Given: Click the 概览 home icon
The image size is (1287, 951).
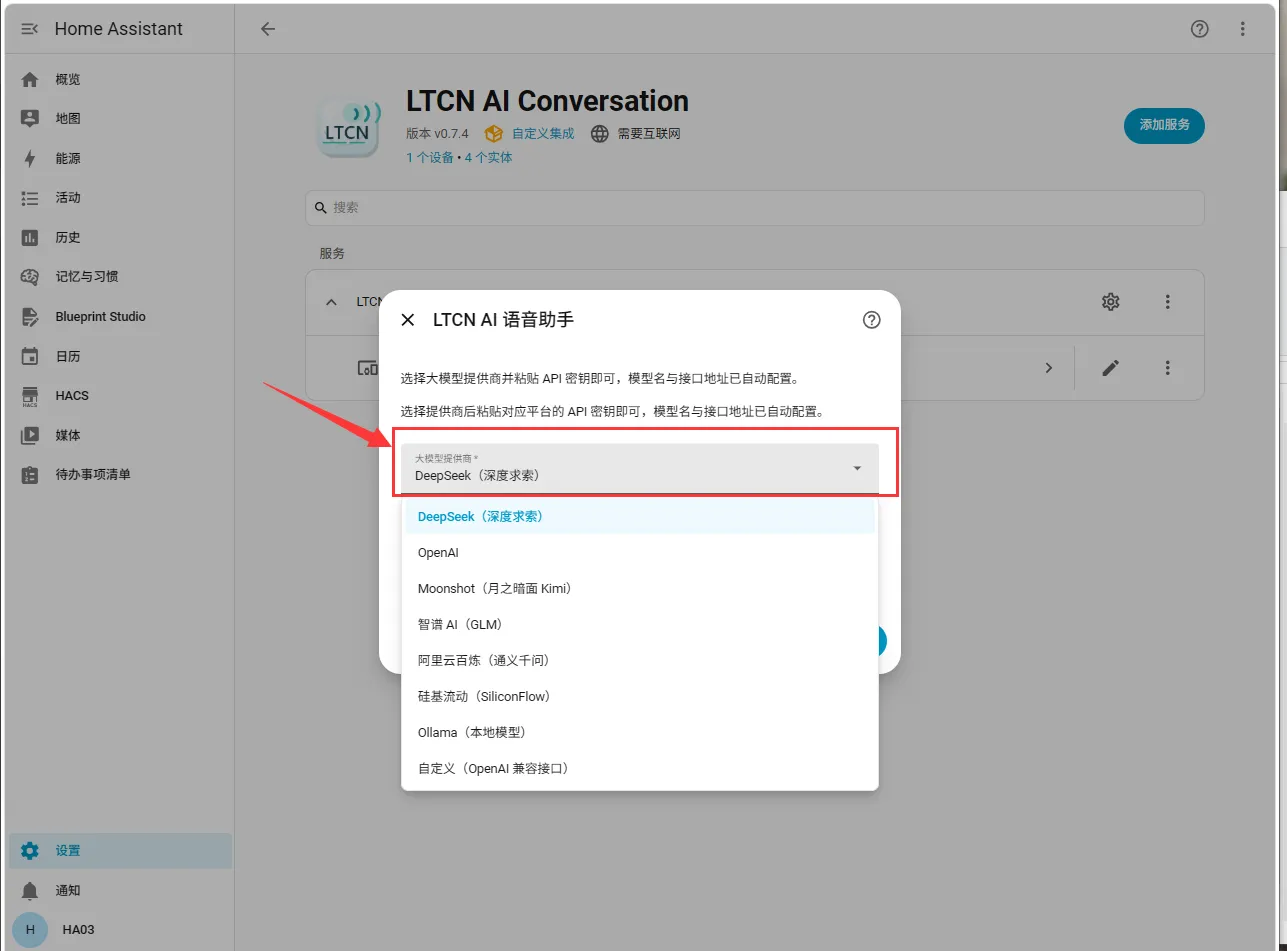Looking at the screenshot, I should click(x=30, y=79).
